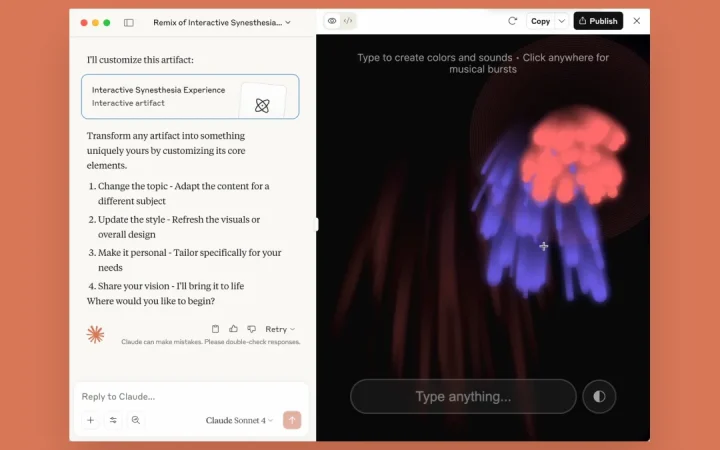Click 'Where would you like to begin?' text

pyautogui.click(x=151, y=301)
